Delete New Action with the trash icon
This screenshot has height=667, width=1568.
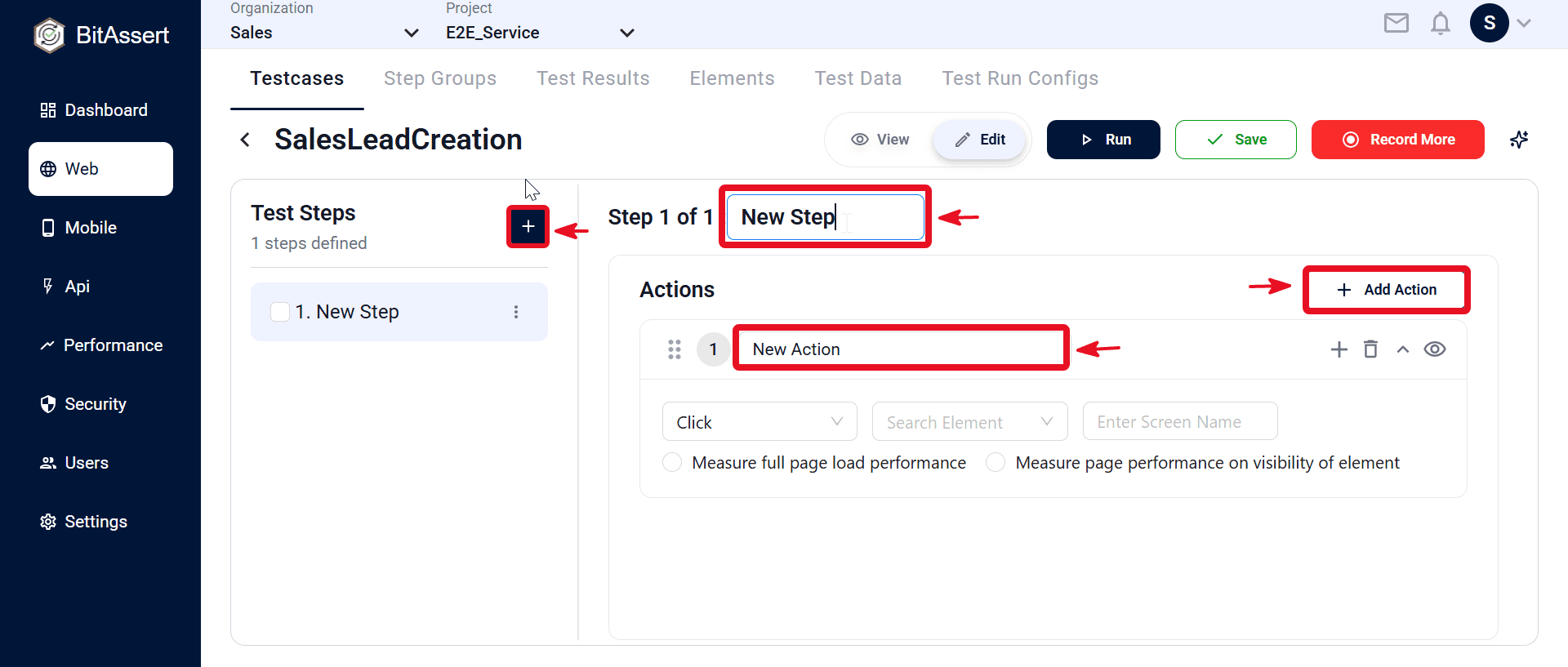coord(1370,349)
